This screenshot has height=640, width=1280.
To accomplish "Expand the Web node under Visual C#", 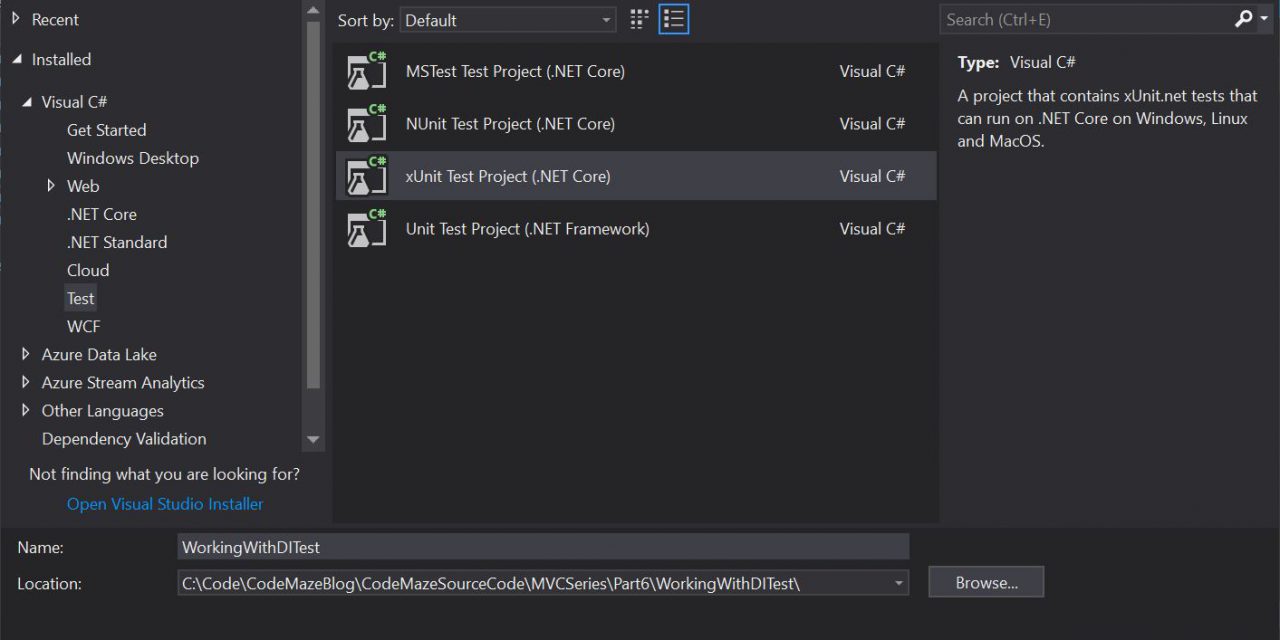I will point(52,186).
